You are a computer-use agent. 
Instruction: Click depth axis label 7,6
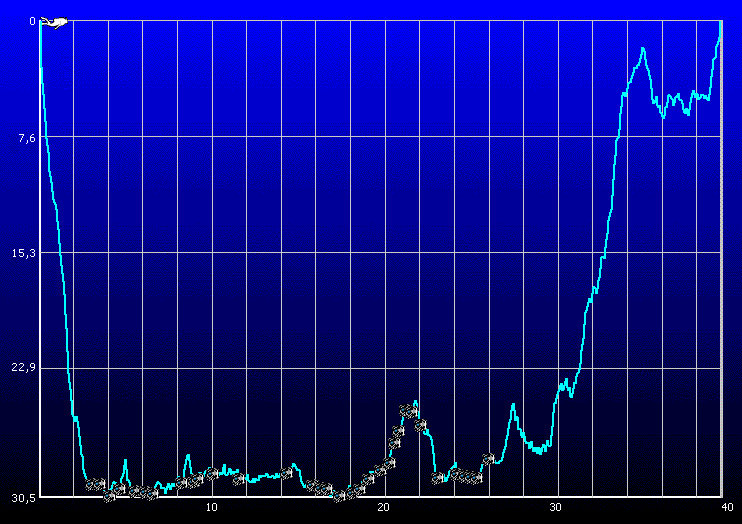point(27,137)
